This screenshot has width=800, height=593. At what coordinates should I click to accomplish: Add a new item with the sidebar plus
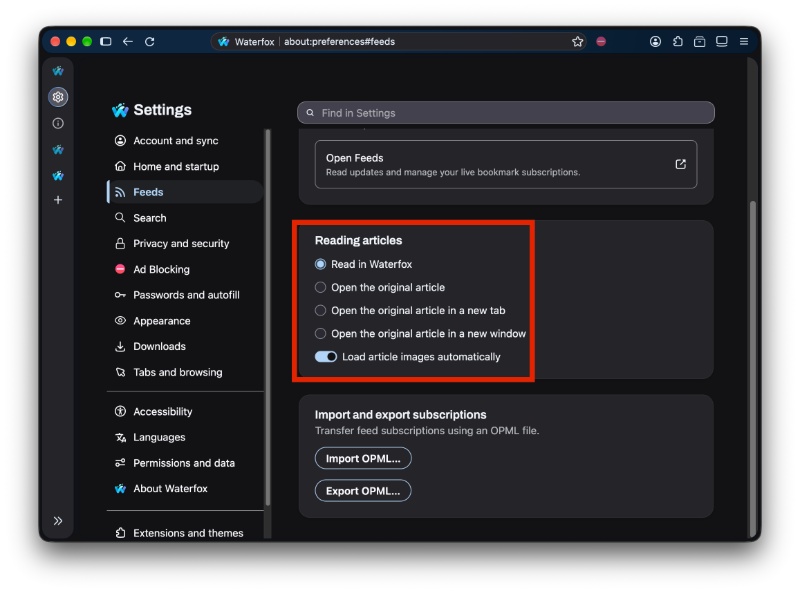pyautogui.click(x=58, y=200)
